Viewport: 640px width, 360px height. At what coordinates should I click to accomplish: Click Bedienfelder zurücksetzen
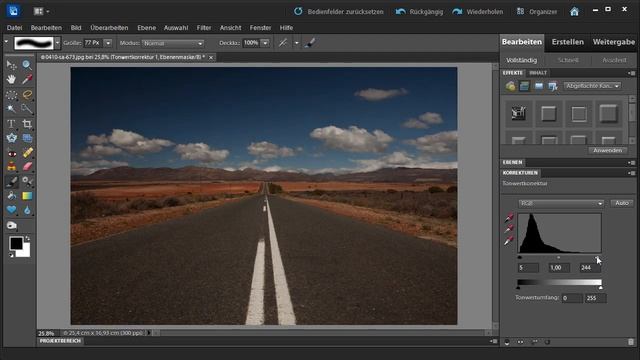pos(339,11)
